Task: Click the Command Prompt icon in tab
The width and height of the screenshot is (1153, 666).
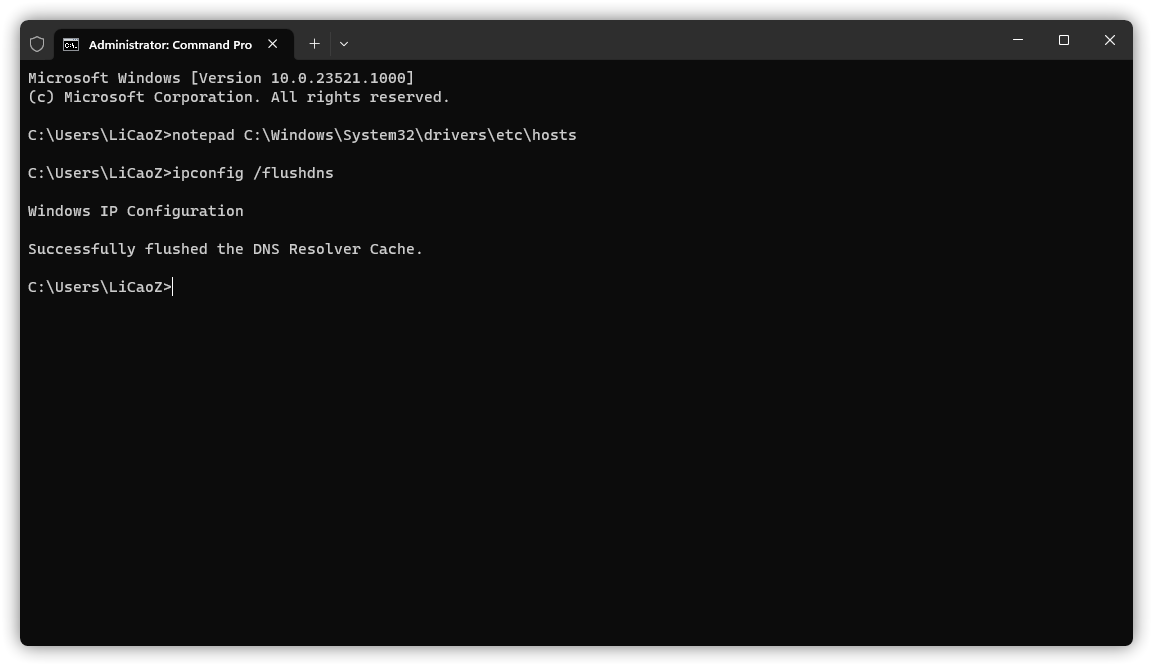Action: pos(71,45)
